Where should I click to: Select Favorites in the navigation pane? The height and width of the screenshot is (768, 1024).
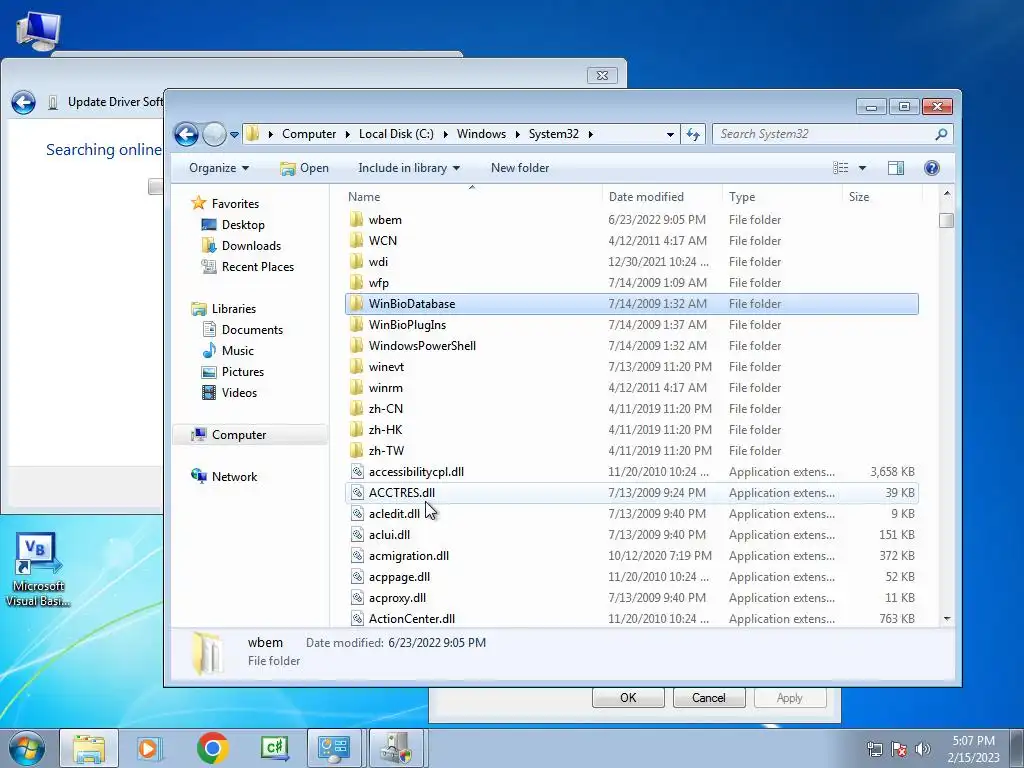pyautogui.click(x=235, y=204)
